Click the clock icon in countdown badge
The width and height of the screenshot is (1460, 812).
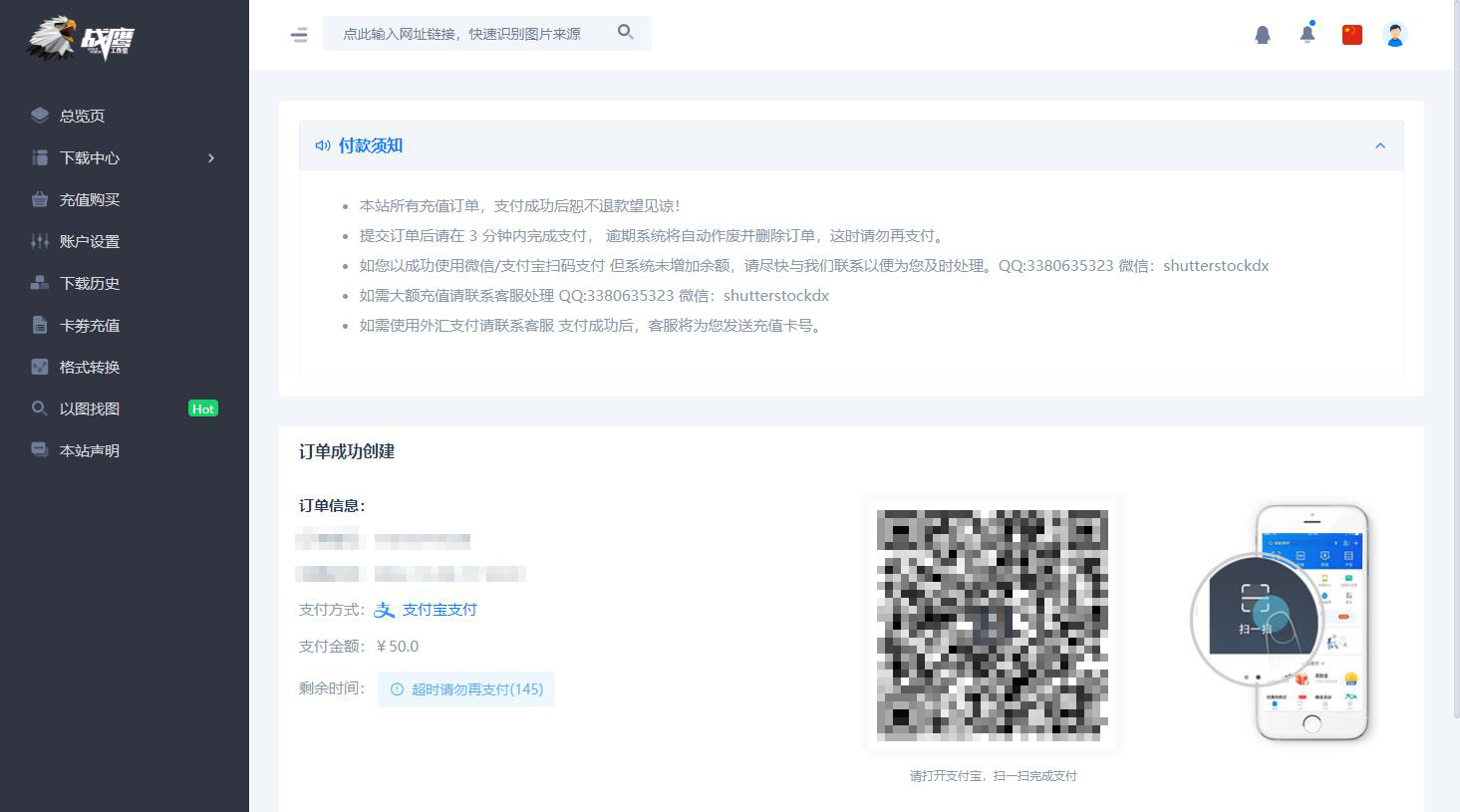pyautogui.click(x=397, y=689)
